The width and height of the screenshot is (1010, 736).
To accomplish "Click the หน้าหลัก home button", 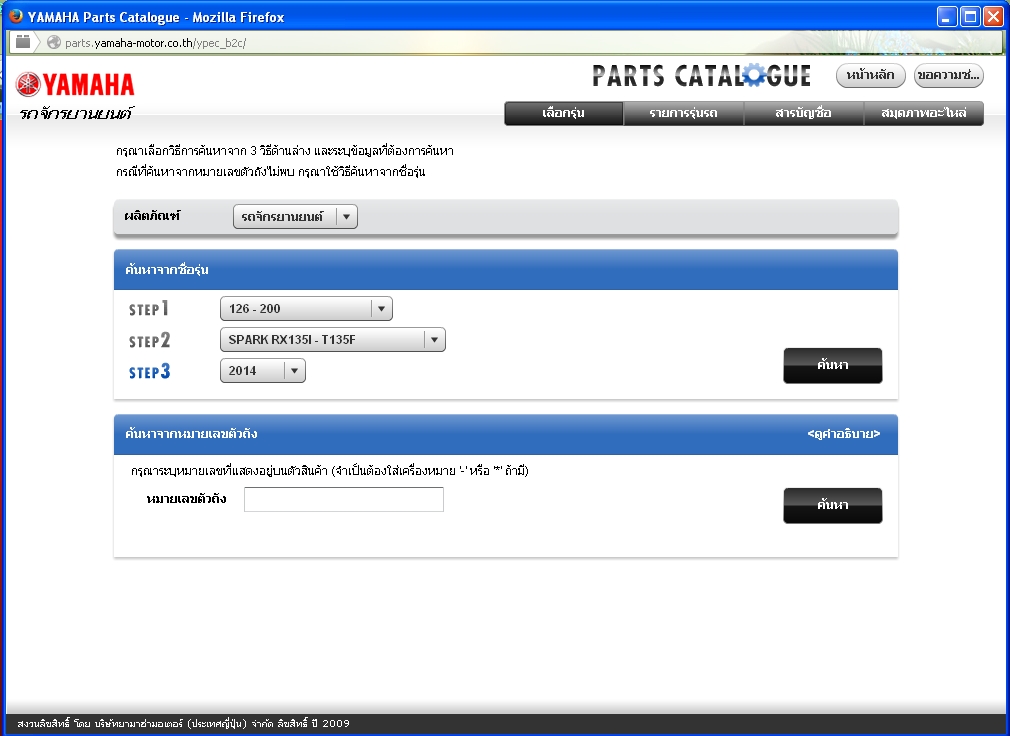I will coord(871,75).
